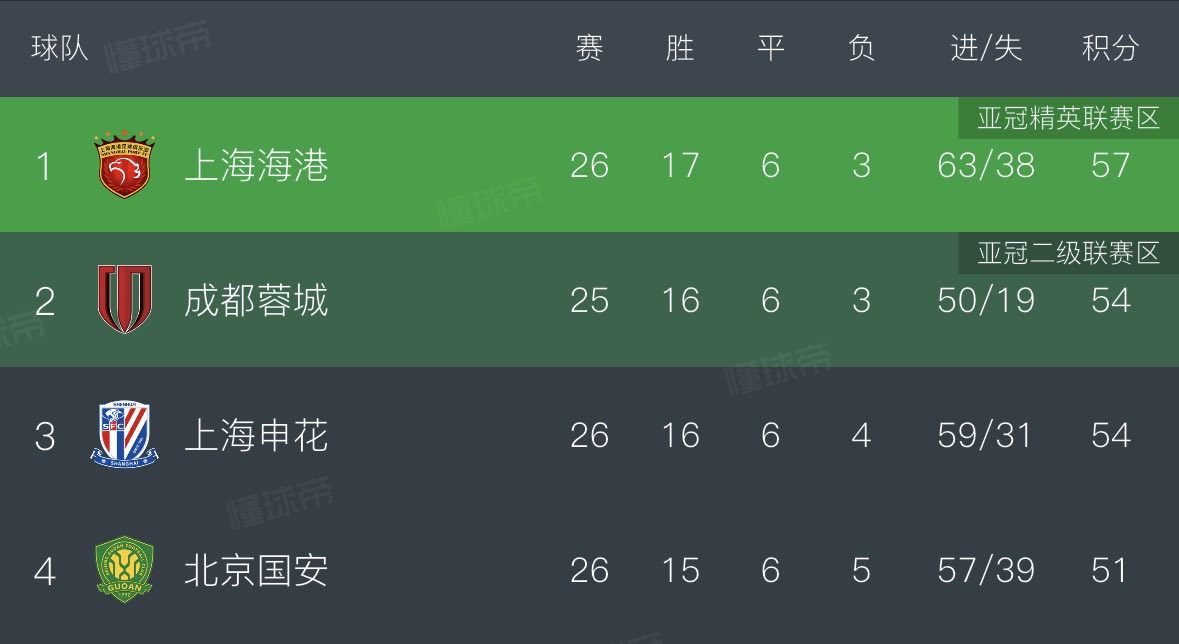The width and height of the screenshot is (1179, 644).
Task: Select the 上海申花 team name
Action: pyautogui.click(x=256, y=435)
